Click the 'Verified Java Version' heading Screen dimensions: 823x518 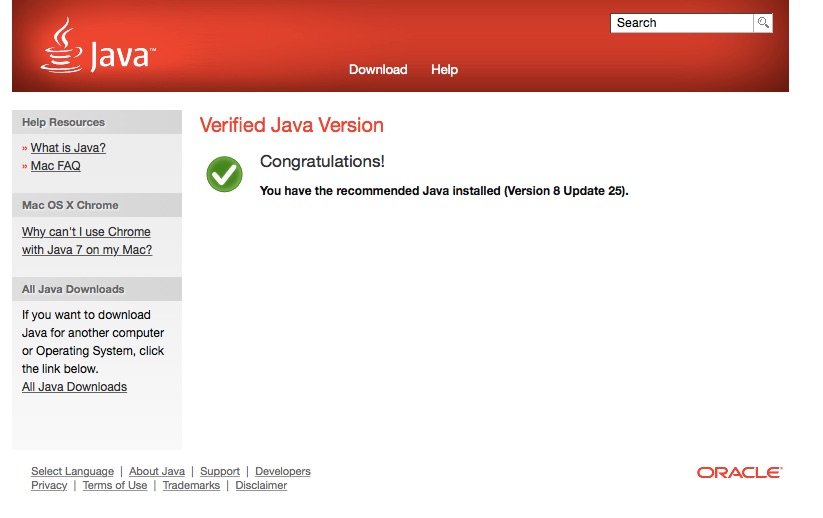pyautogui.click(x=291, y=125)
